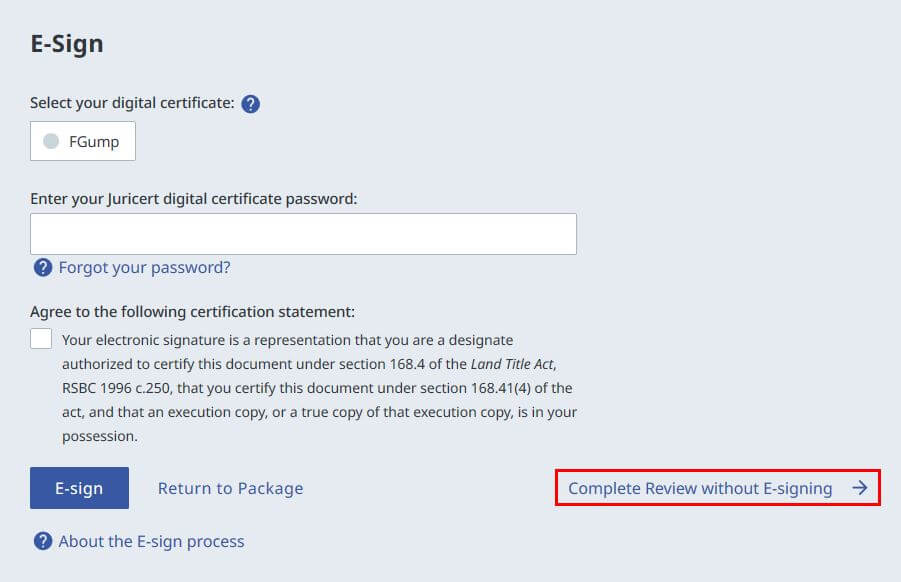901x582 pixels.
Task: Select the FGump certificate radio button
Action: point(51,141)
